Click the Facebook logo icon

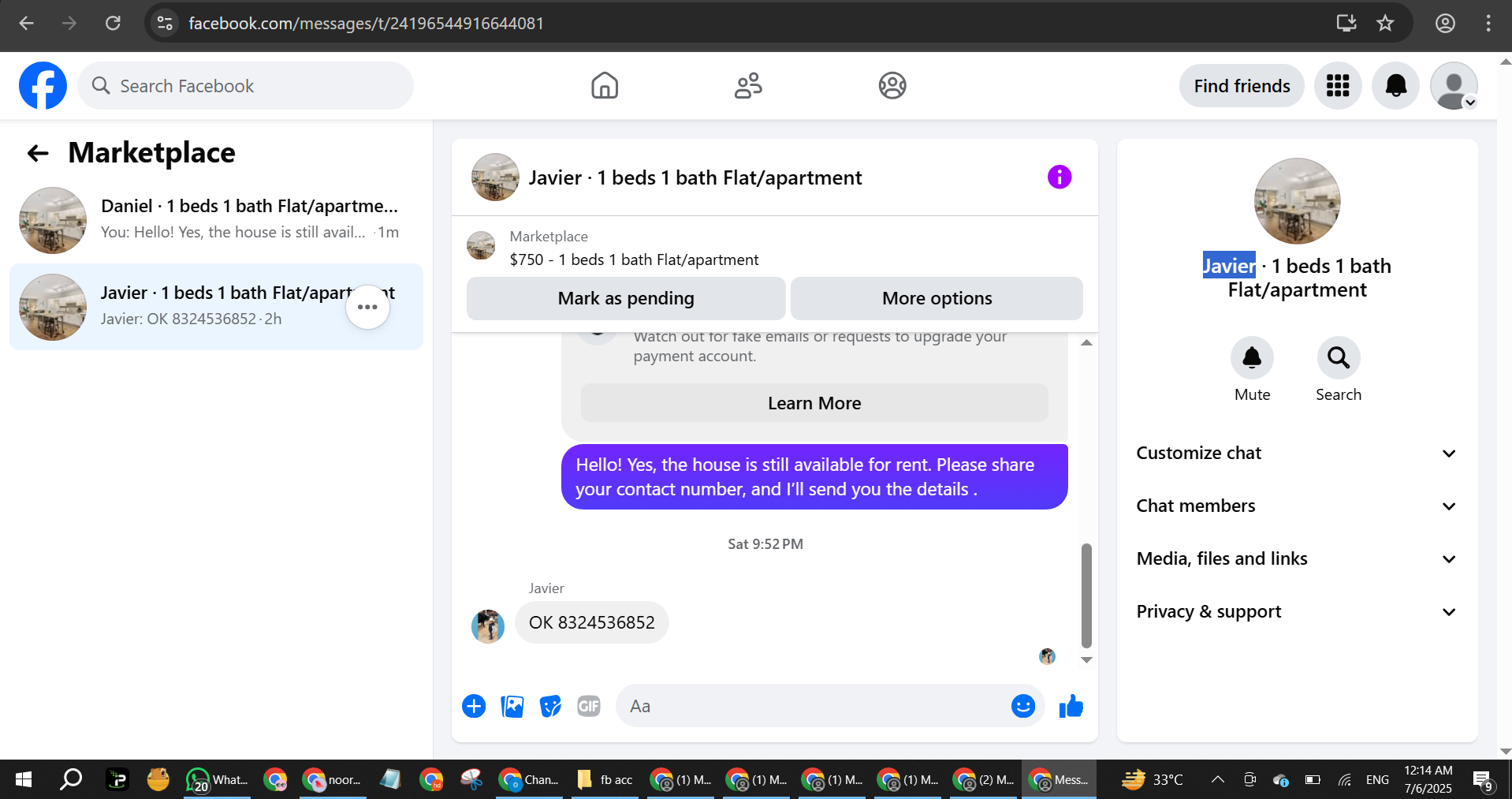pyautogui.click(x=43, y=86)
